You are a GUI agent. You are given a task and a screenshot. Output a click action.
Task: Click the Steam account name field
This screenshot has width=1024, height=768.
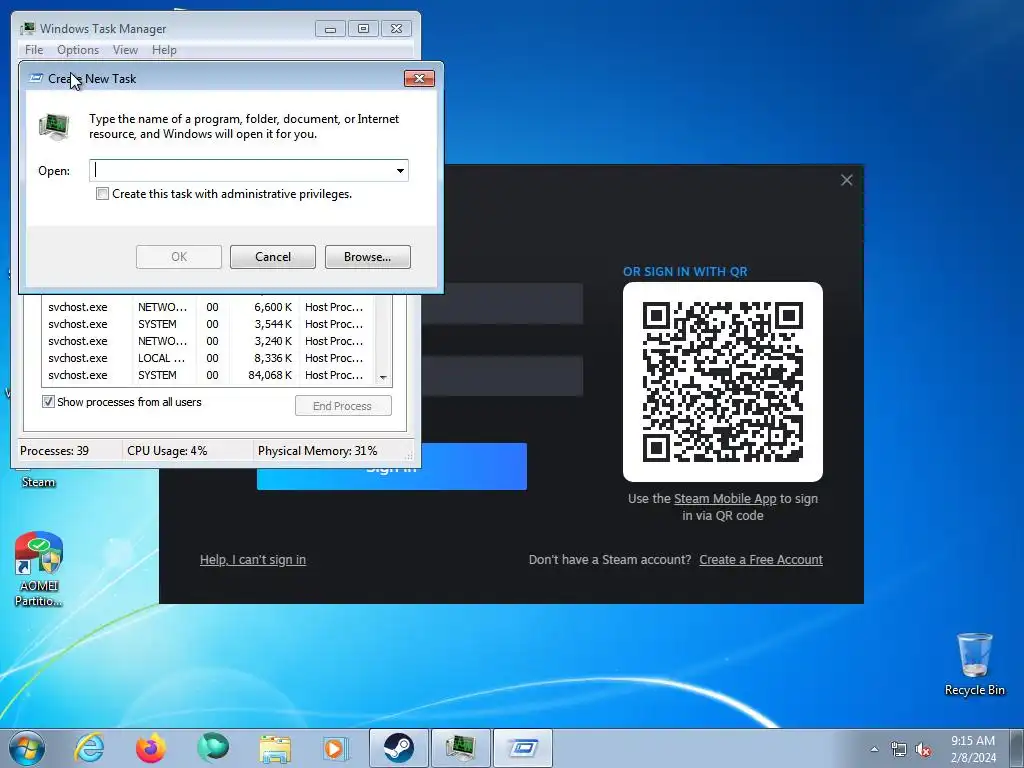click(502, 304)
